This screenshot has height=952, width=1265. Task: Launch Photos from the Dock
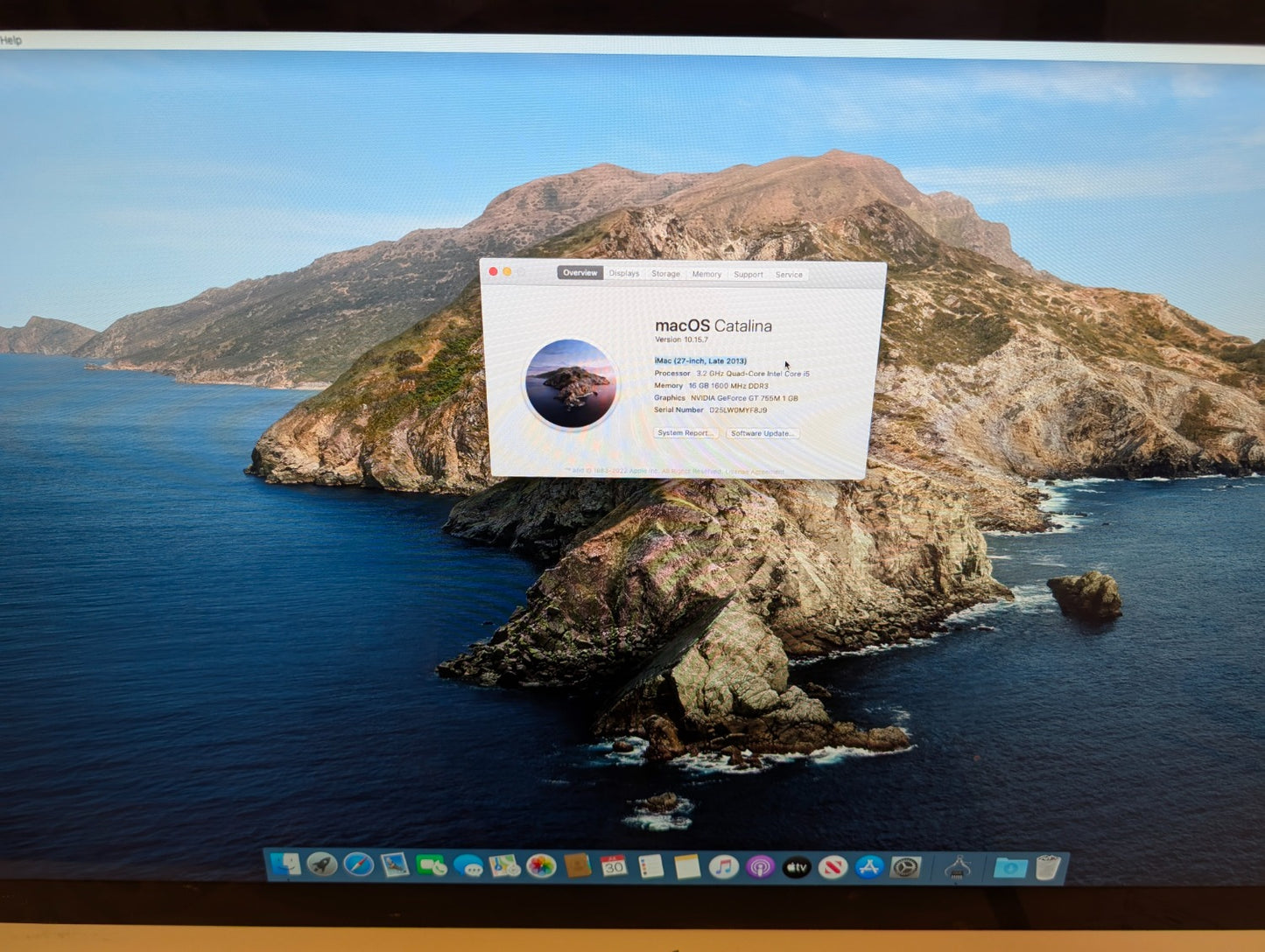click(541, 866)
